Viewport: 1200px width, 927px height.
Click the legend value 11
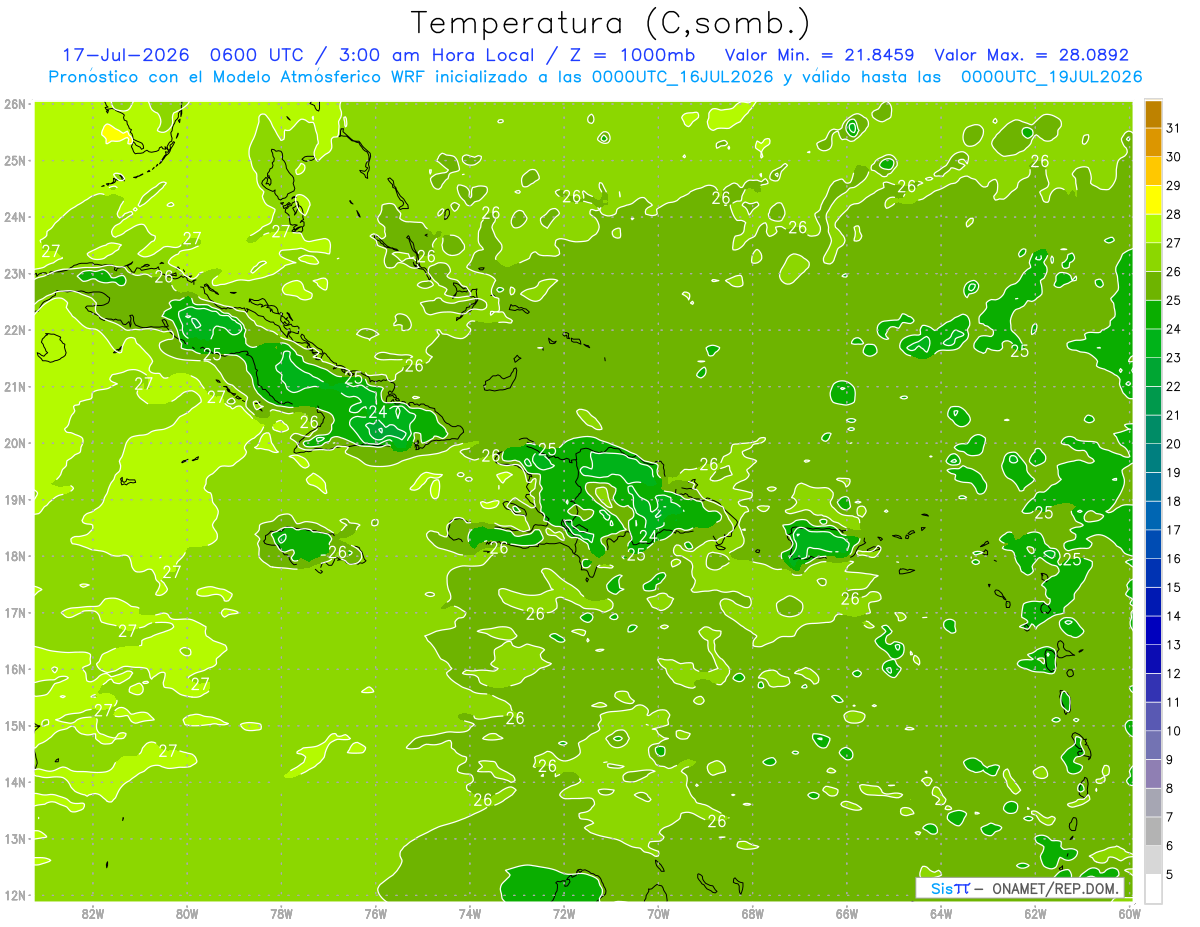[x=1174, y=702]
